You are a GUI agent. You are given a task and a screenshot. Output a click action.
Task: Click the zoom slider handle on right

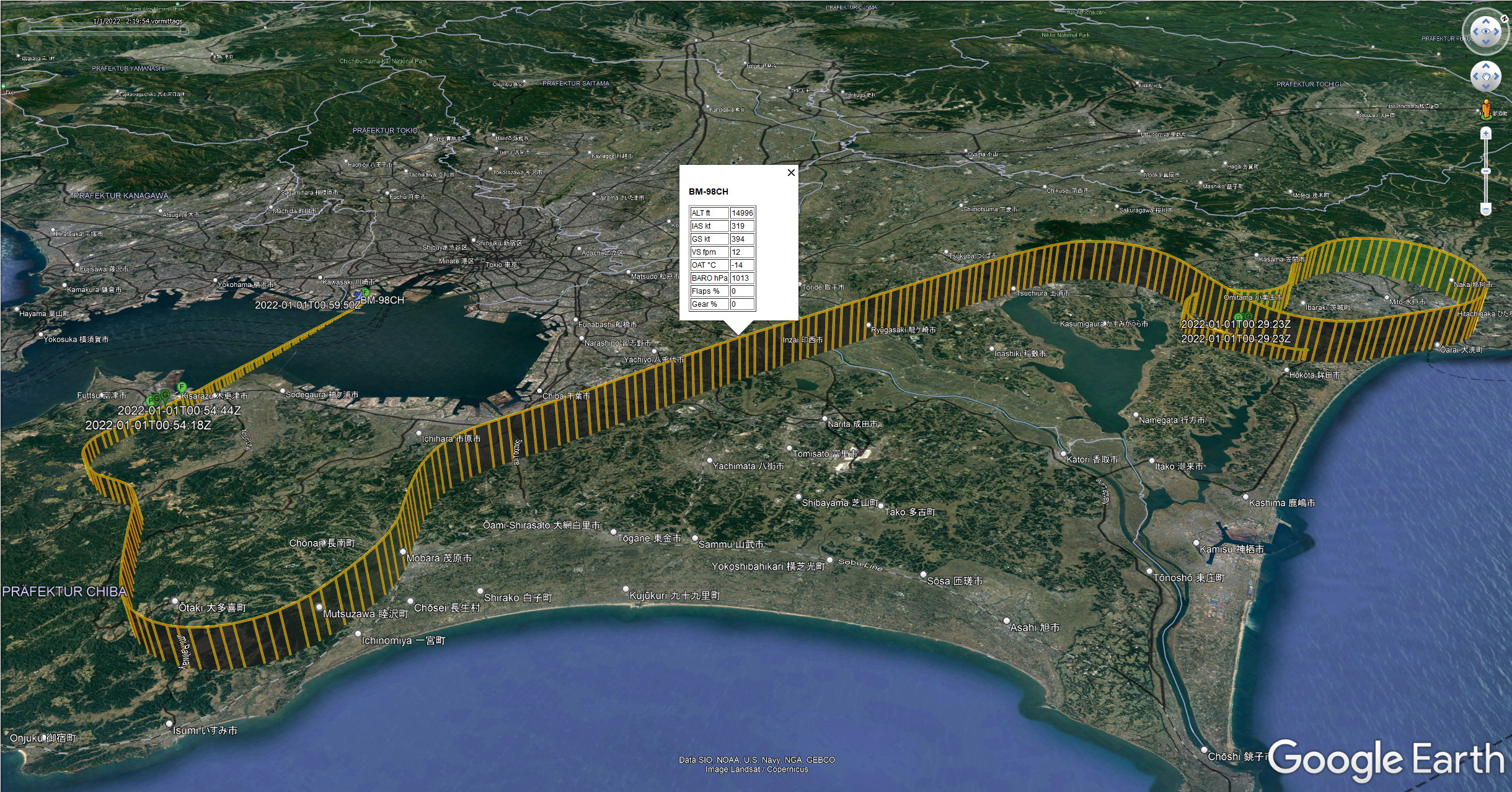[x=1485, y=171]
